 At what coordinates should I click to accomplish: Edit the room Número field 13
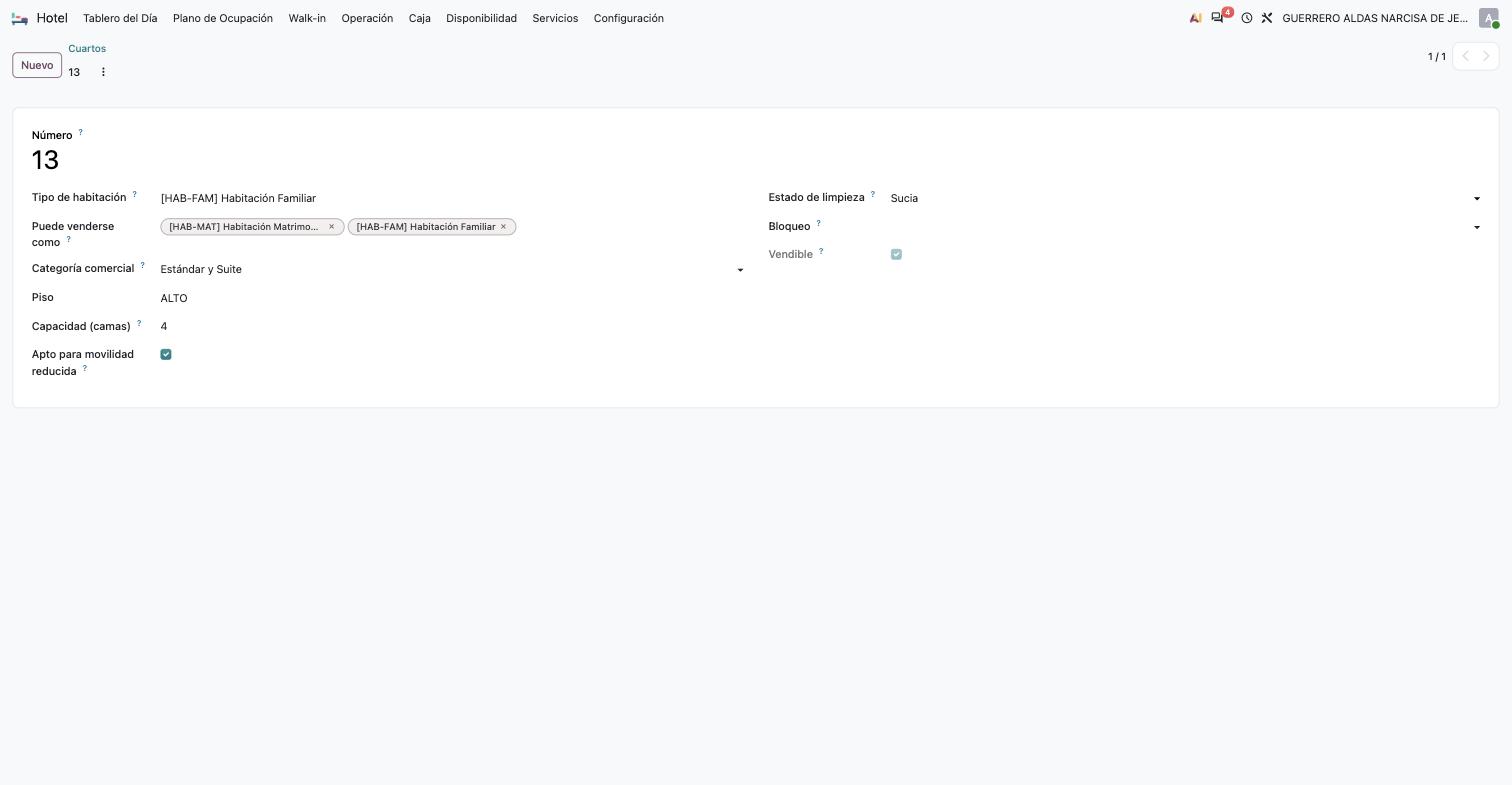pyautogui.click(x=390, y=160)
